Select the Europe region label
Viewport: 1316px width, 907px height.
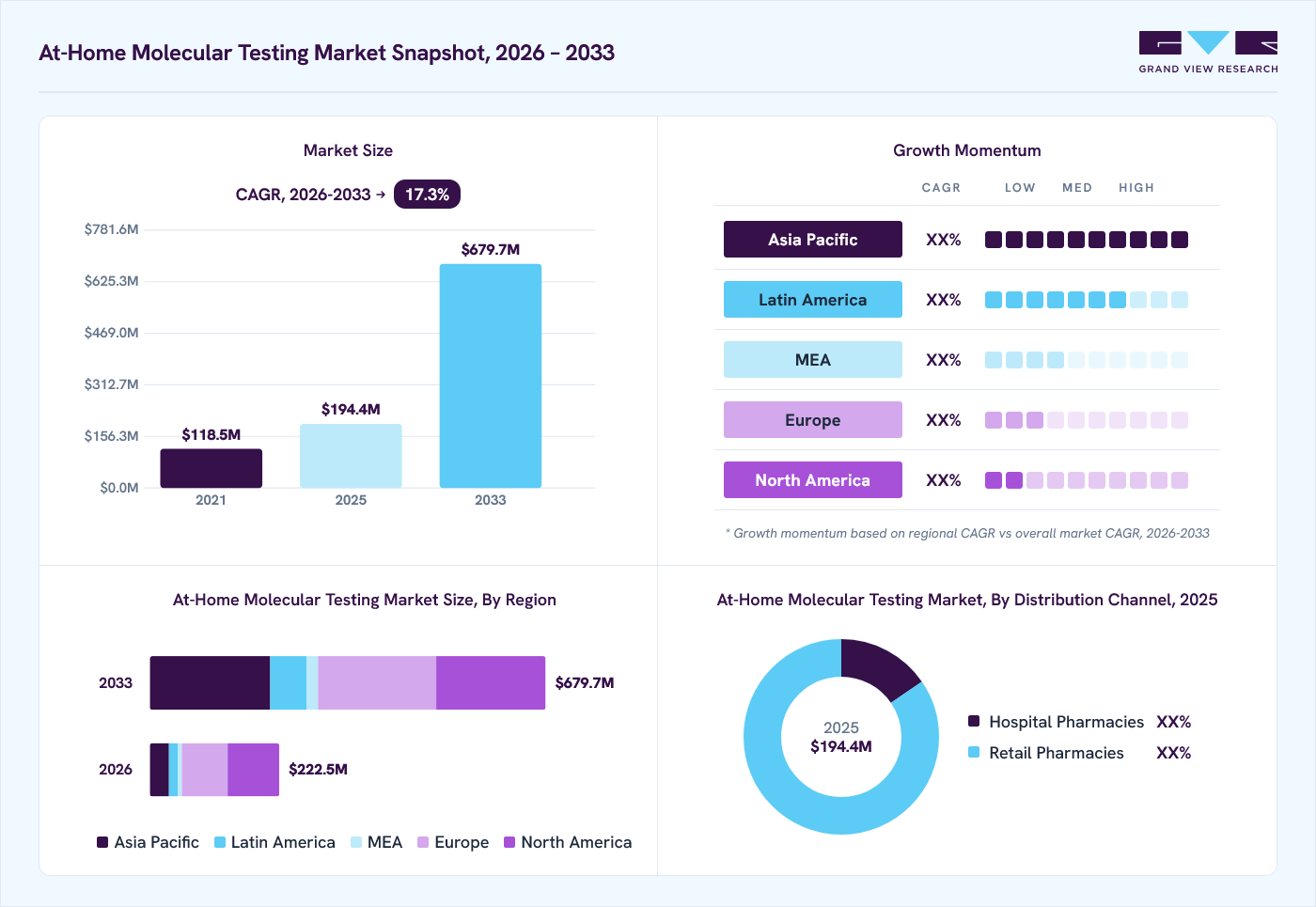[x=813, y=420]
